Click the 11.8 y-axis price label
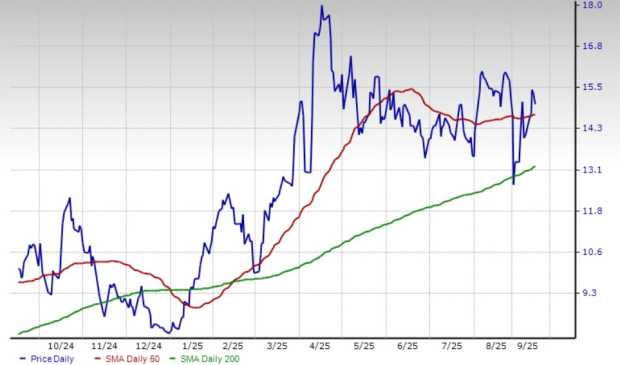This screenshot has height=365, width=620. [x=592, y=211]
